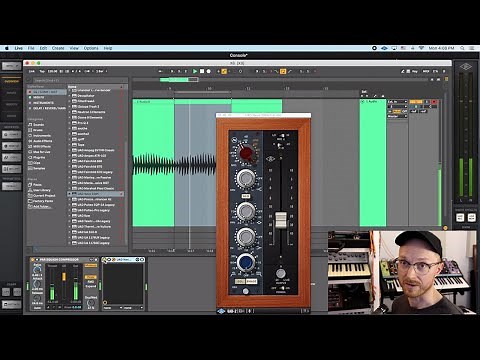This screenshot has height=360, width=480.
Task: Toggle the arrangement Loop switch
Action: click(283, 71)
